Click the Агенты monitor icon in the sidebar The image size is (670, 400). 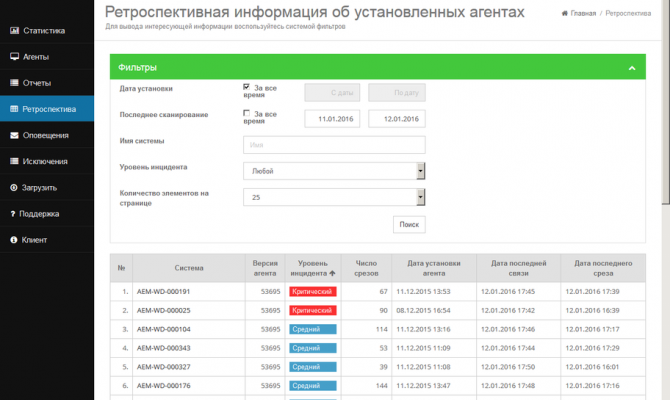click(15, 56)
